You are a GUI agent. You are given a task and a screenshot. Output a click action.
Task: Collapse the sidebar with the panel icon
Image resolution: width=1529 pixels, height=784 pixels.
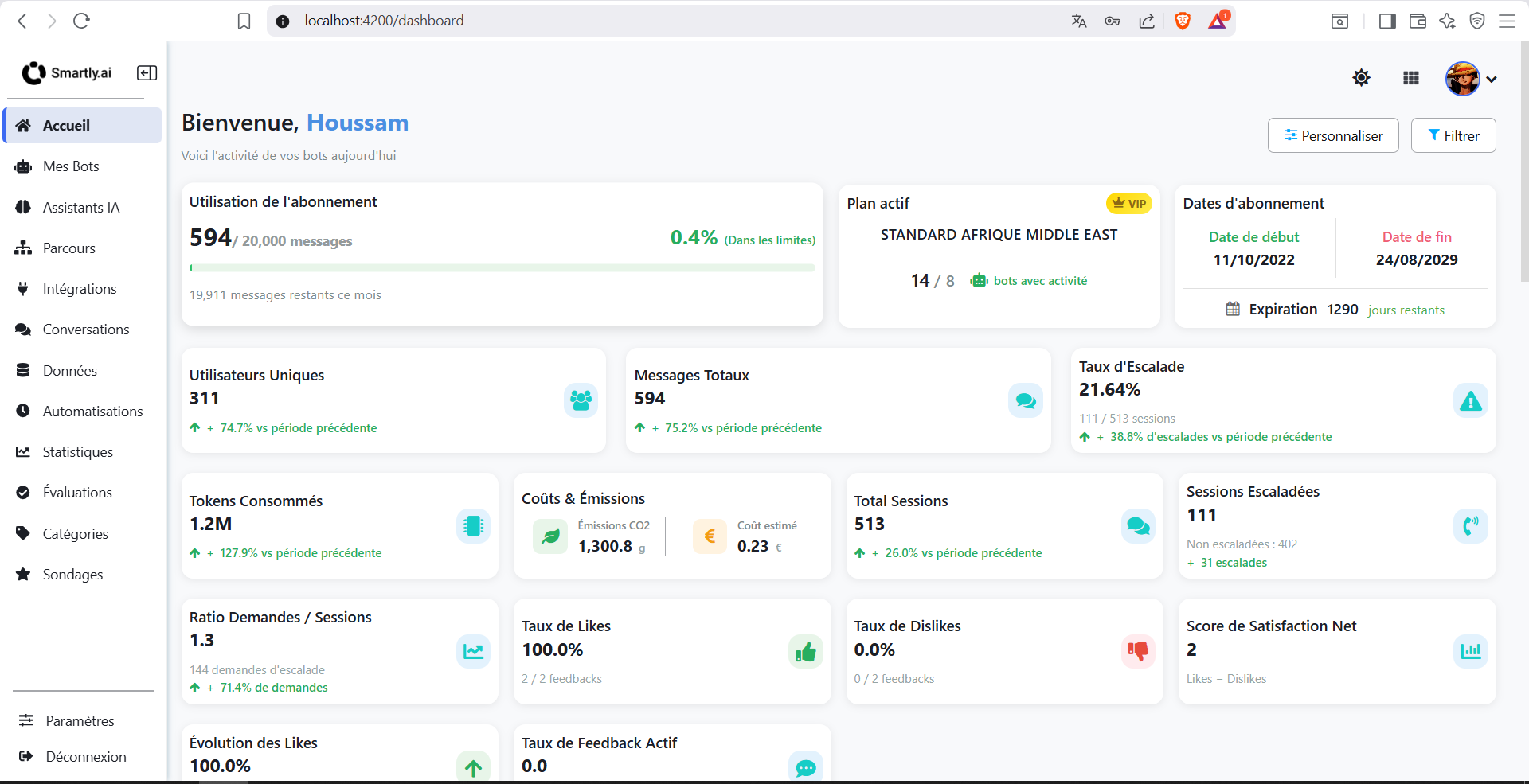[147, 73]
